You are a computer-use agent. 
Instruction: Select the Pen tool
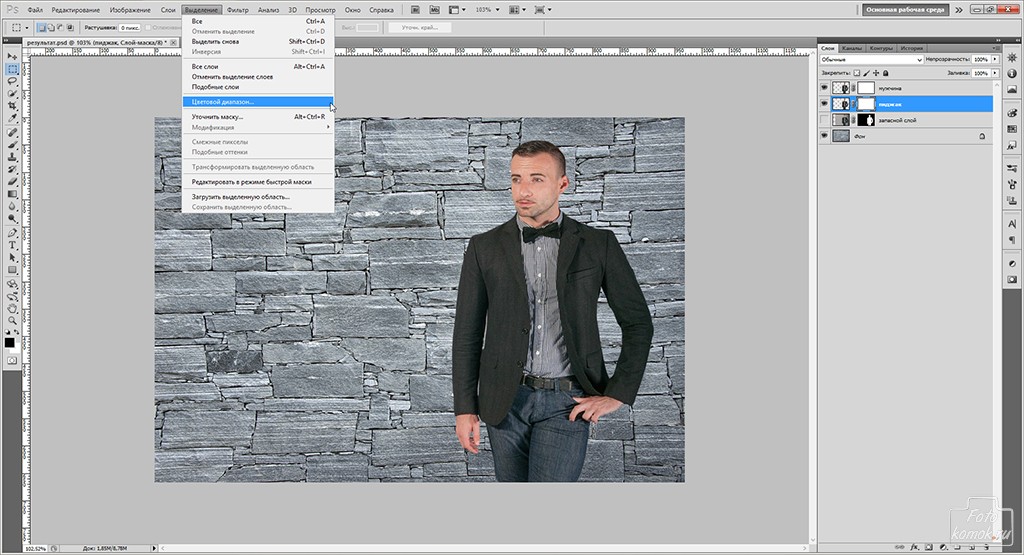tap(12, 233)
